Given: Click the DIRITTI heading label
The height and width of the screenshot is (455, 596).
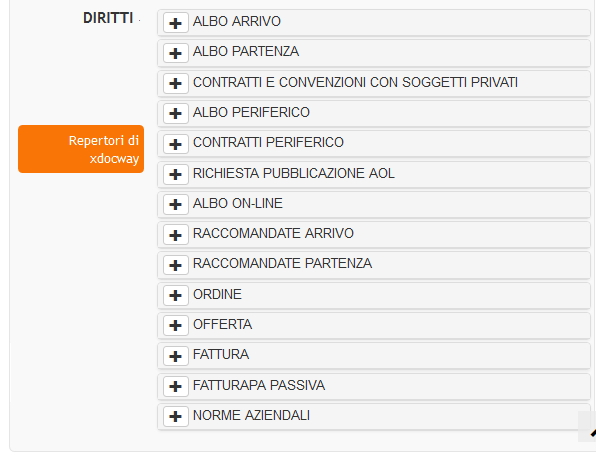Looking at the screenshot, I should [108, 18].
